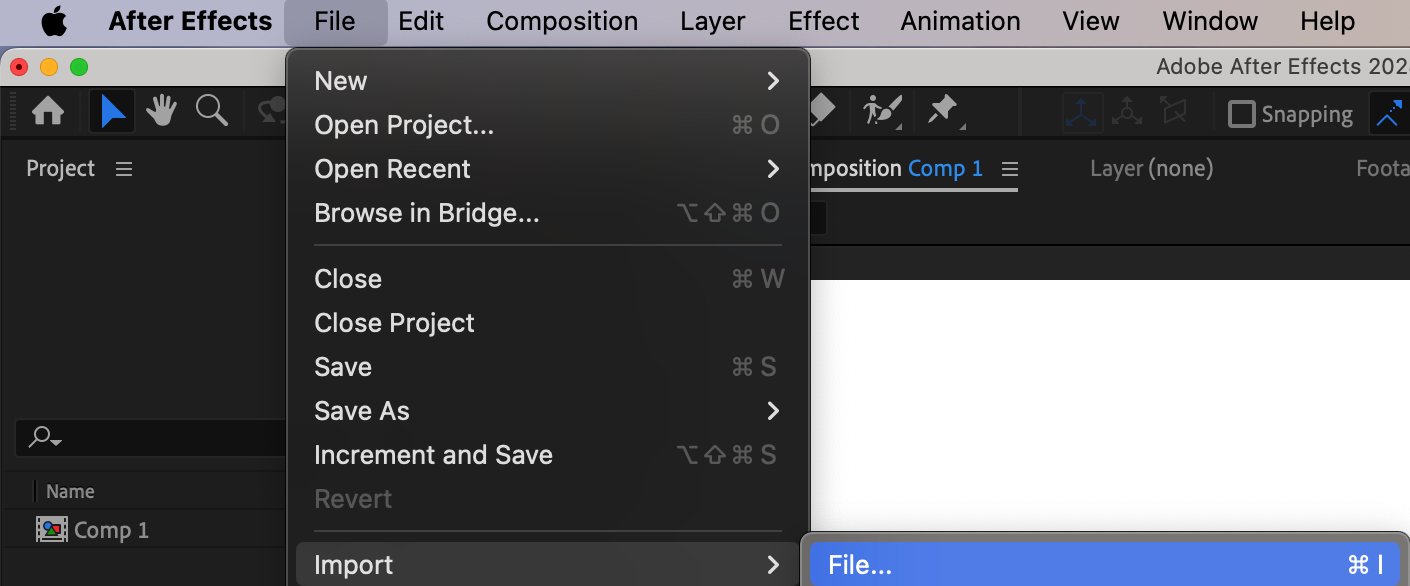Open the Composition menu in menu bar
Viewport: 1410px width, 586px height.
point(562,21)
